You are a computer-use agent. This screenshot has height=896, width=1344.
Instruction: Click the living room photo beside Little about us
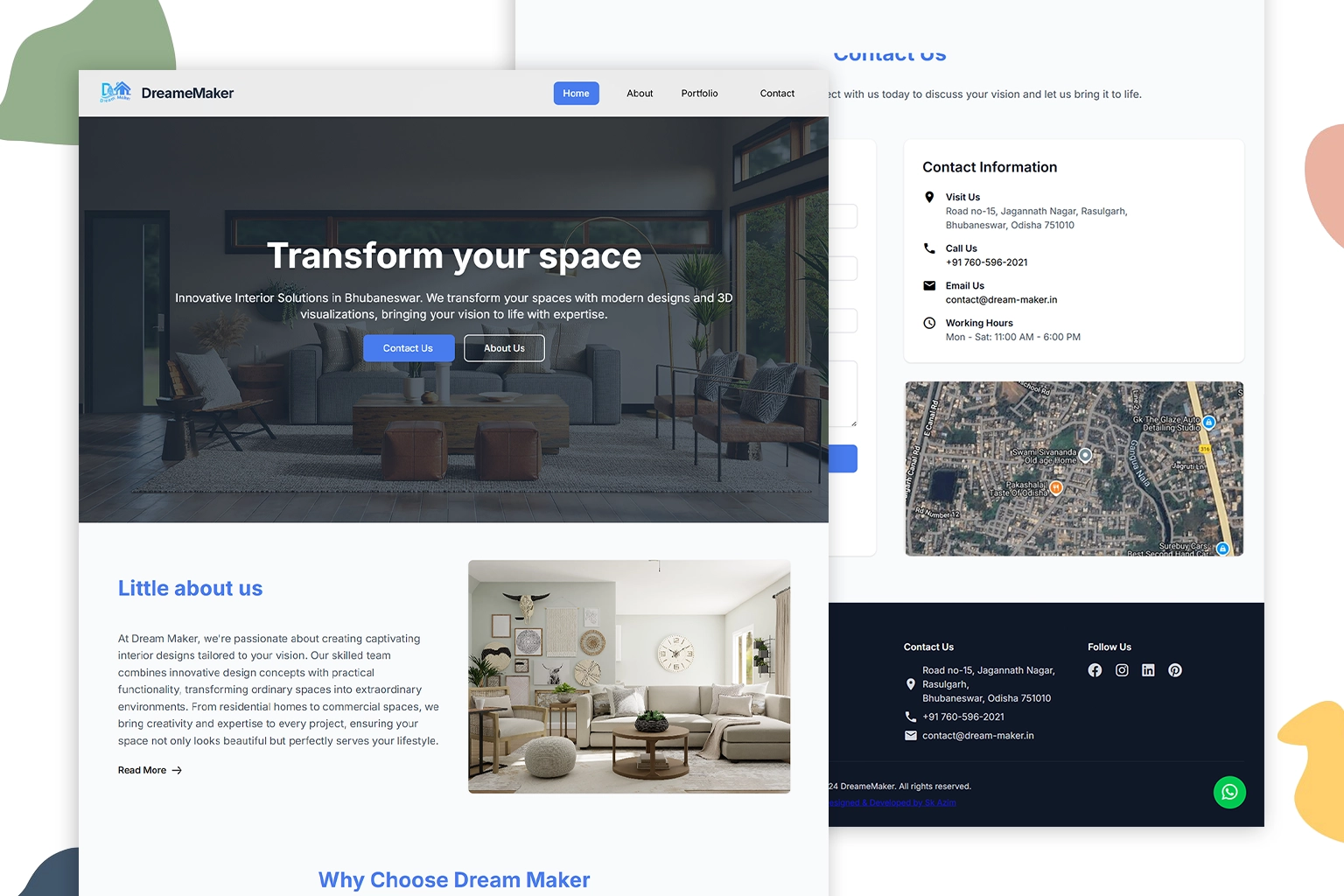click(629, 676)
